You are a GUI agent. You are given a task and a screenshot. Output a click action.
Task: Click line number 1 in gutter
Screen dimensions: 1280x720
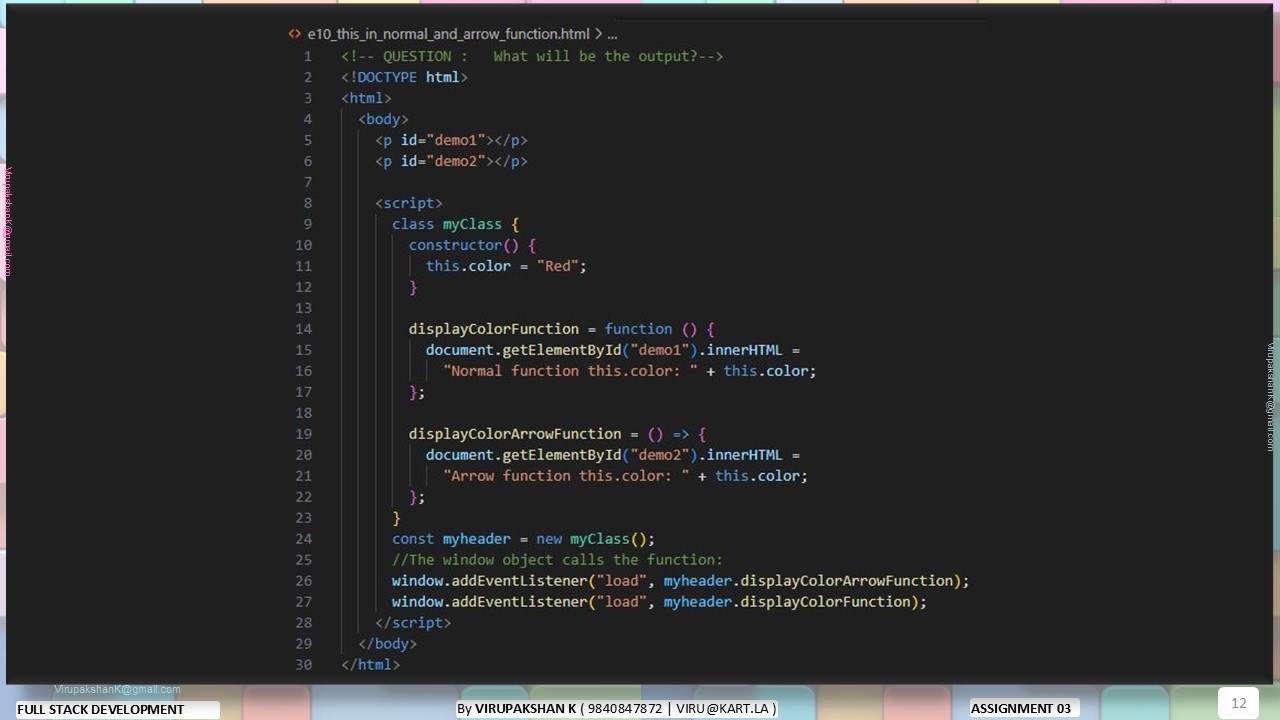coord(308,56)
